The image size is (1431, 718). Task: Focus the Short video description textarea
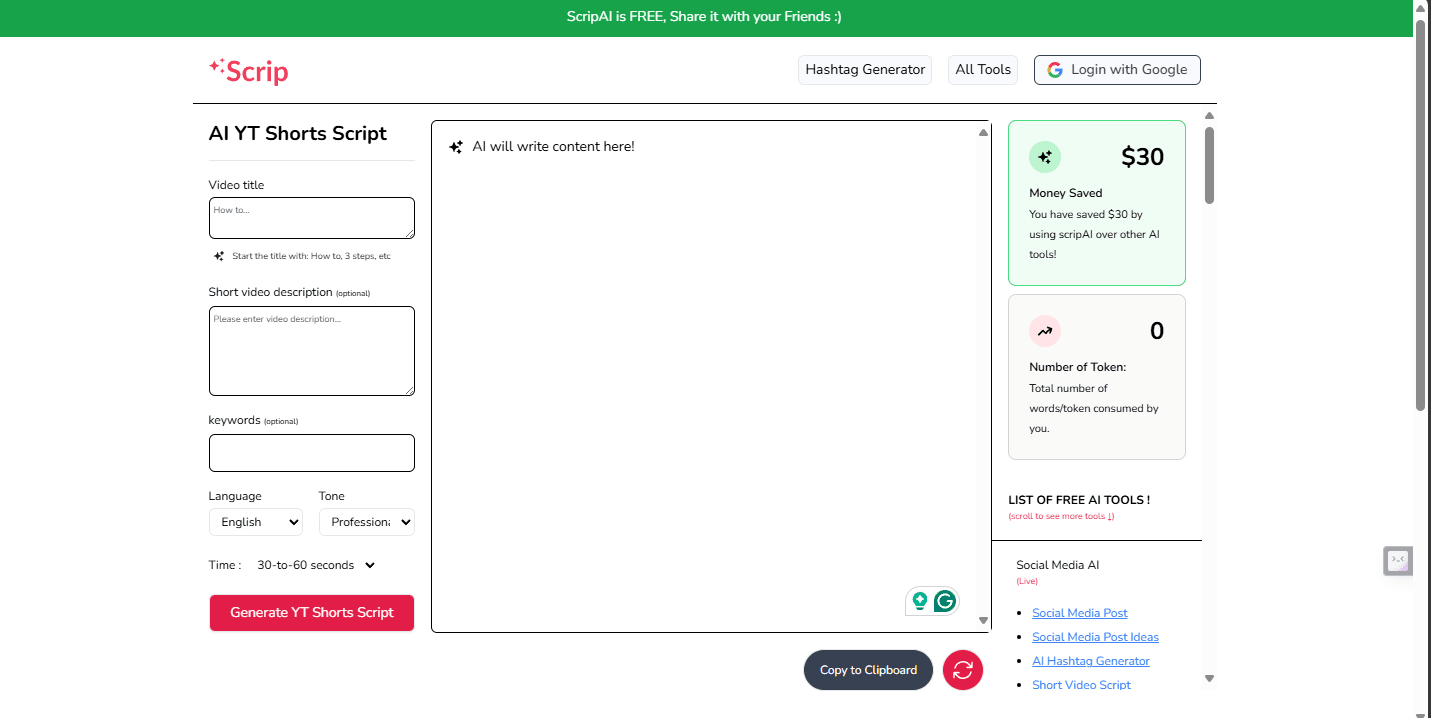coord(312,351)
